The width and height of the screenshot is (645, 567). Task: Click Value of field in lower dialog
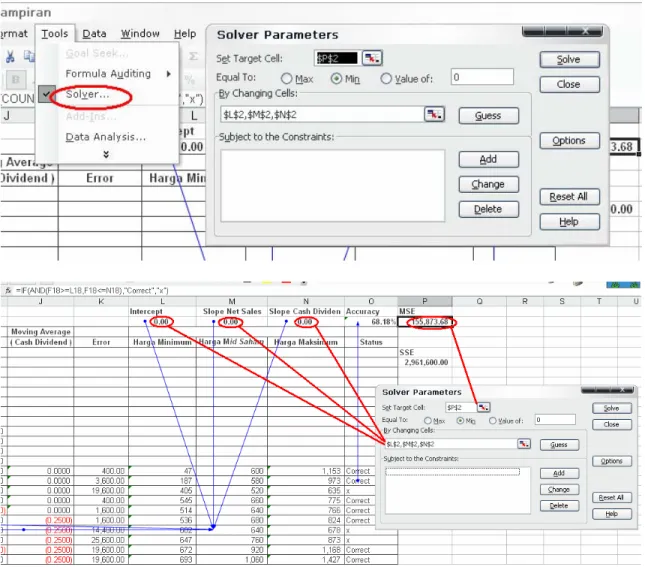(555, 420)
